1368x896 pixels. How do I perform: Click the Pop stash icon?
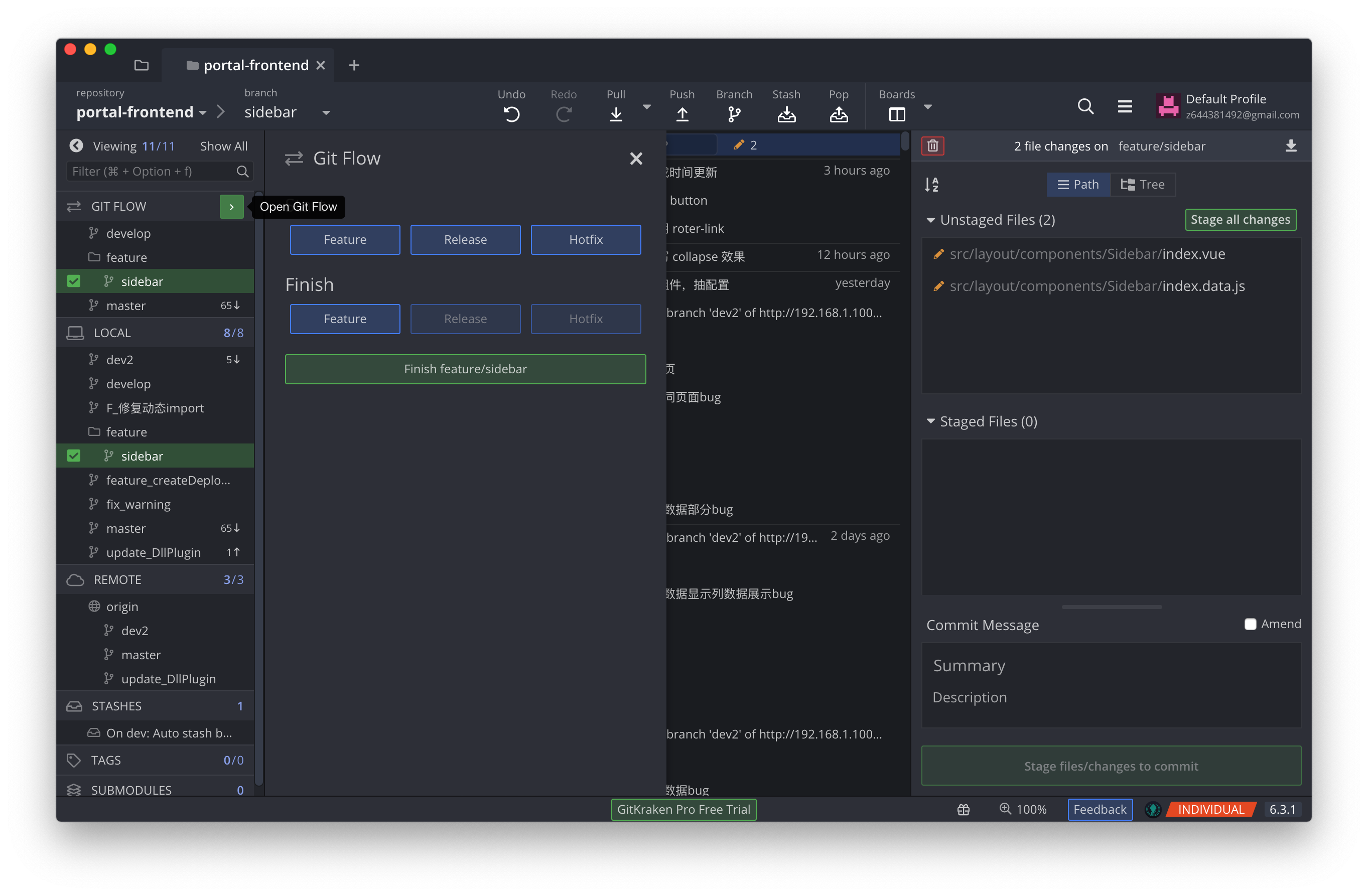(x=839, y=114)
